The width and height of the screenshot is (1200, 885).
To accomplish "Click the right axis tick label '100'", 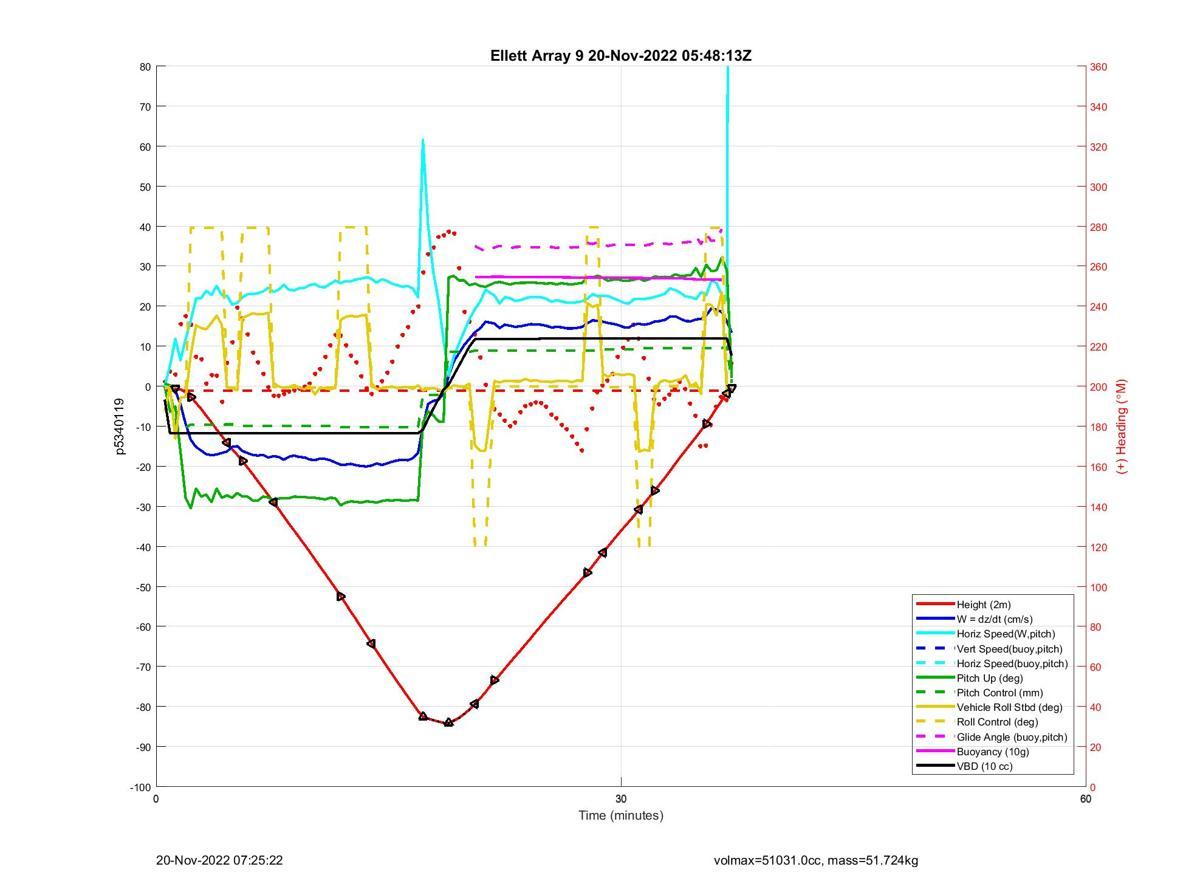I will click(1098, 587).
